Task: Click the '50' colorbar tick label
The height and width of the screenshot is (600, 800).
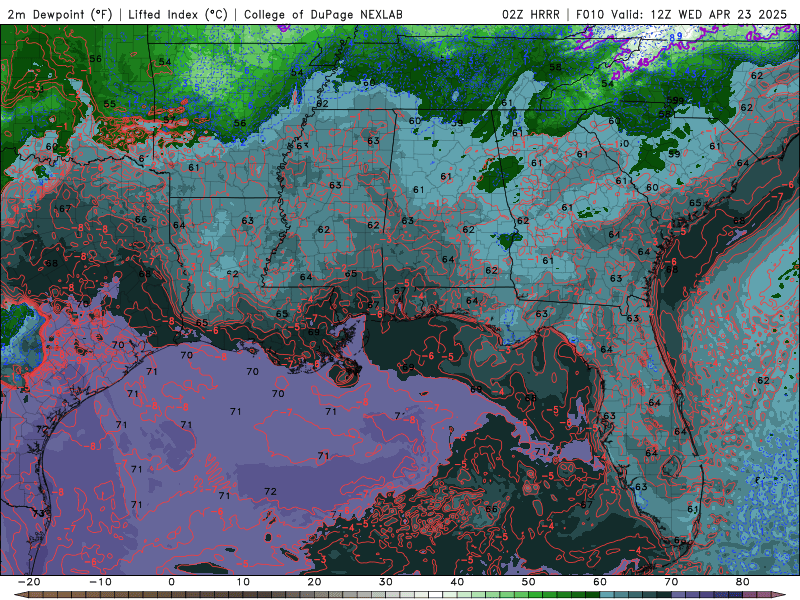Action: [x=529, y=582]
